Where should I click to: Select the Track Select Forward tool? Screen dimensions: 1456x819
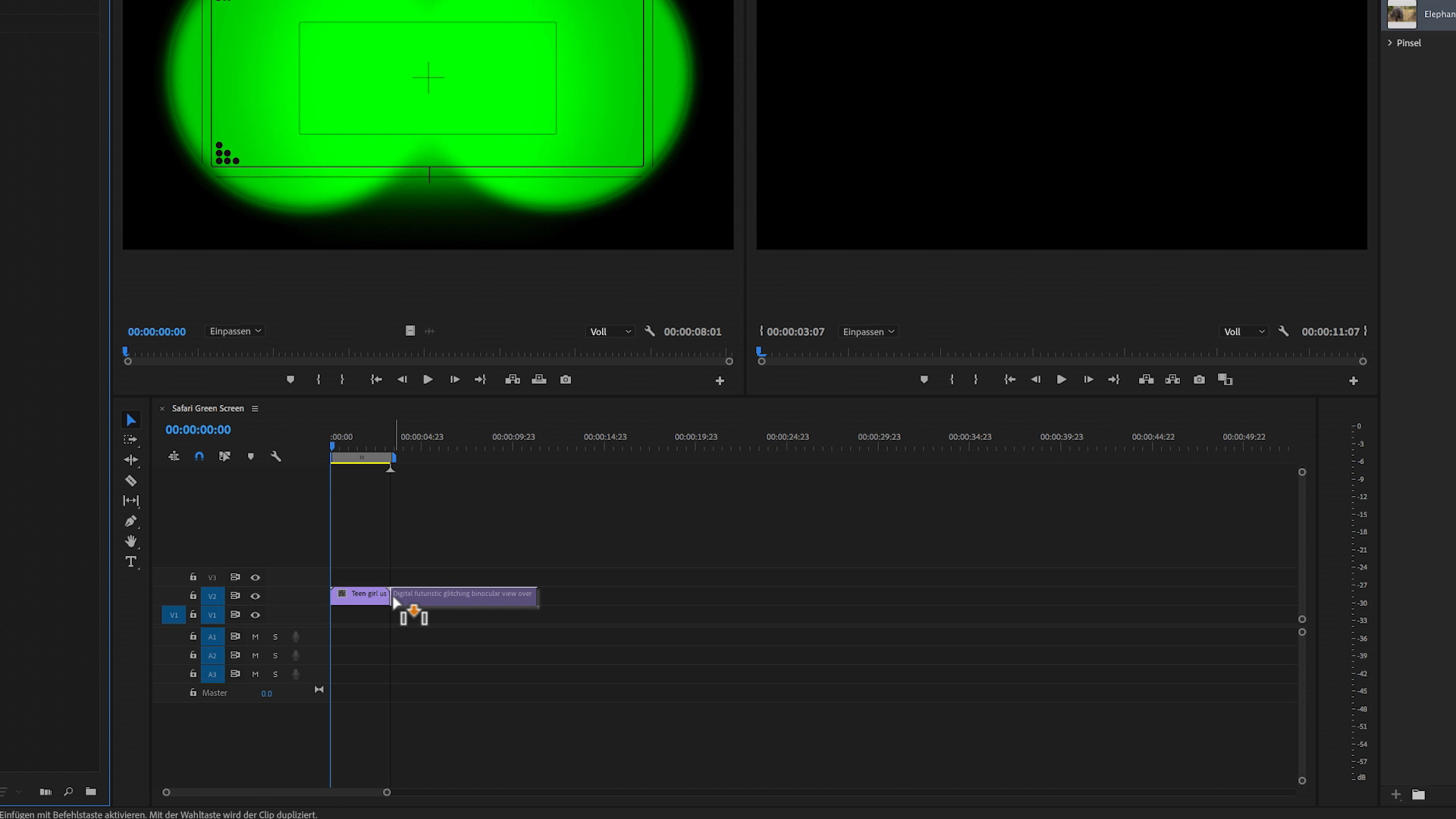point(131,440)
